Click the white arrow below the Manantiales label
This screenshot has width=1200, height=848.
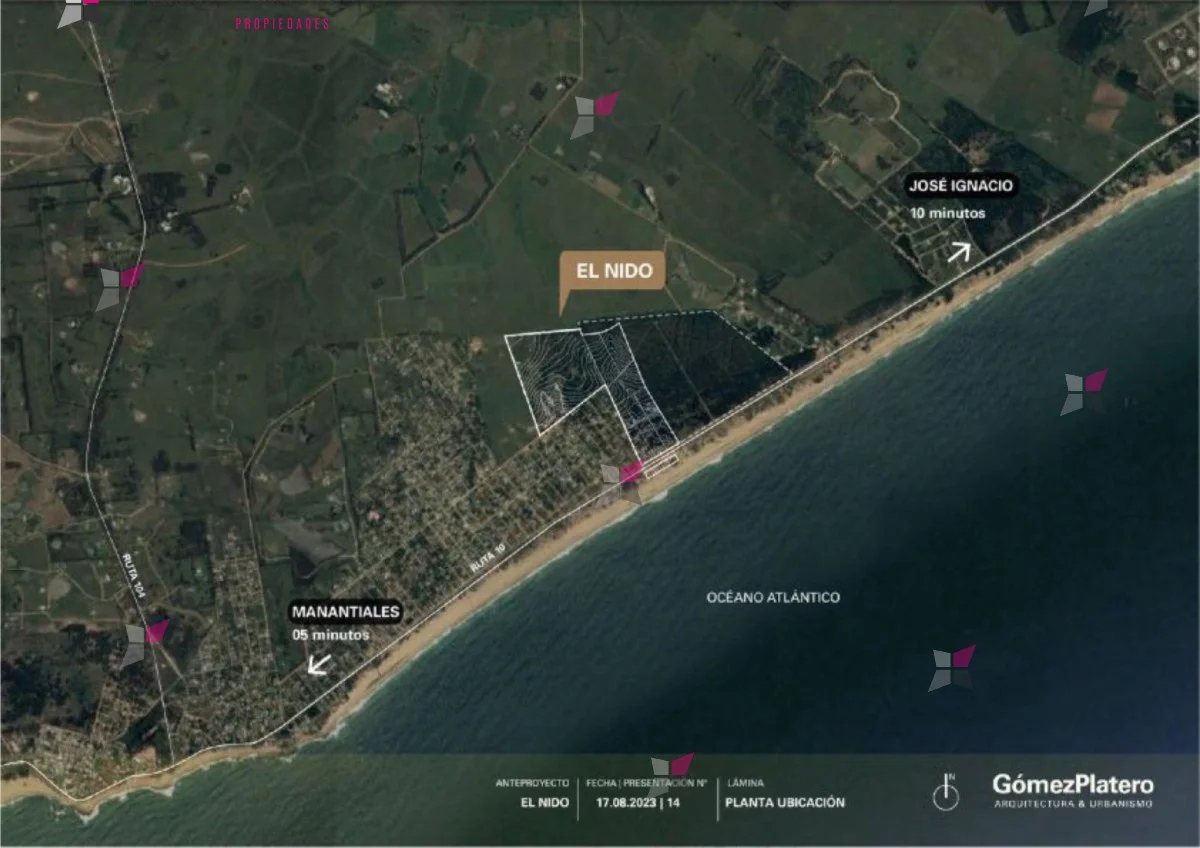click(x=319, y=664)
